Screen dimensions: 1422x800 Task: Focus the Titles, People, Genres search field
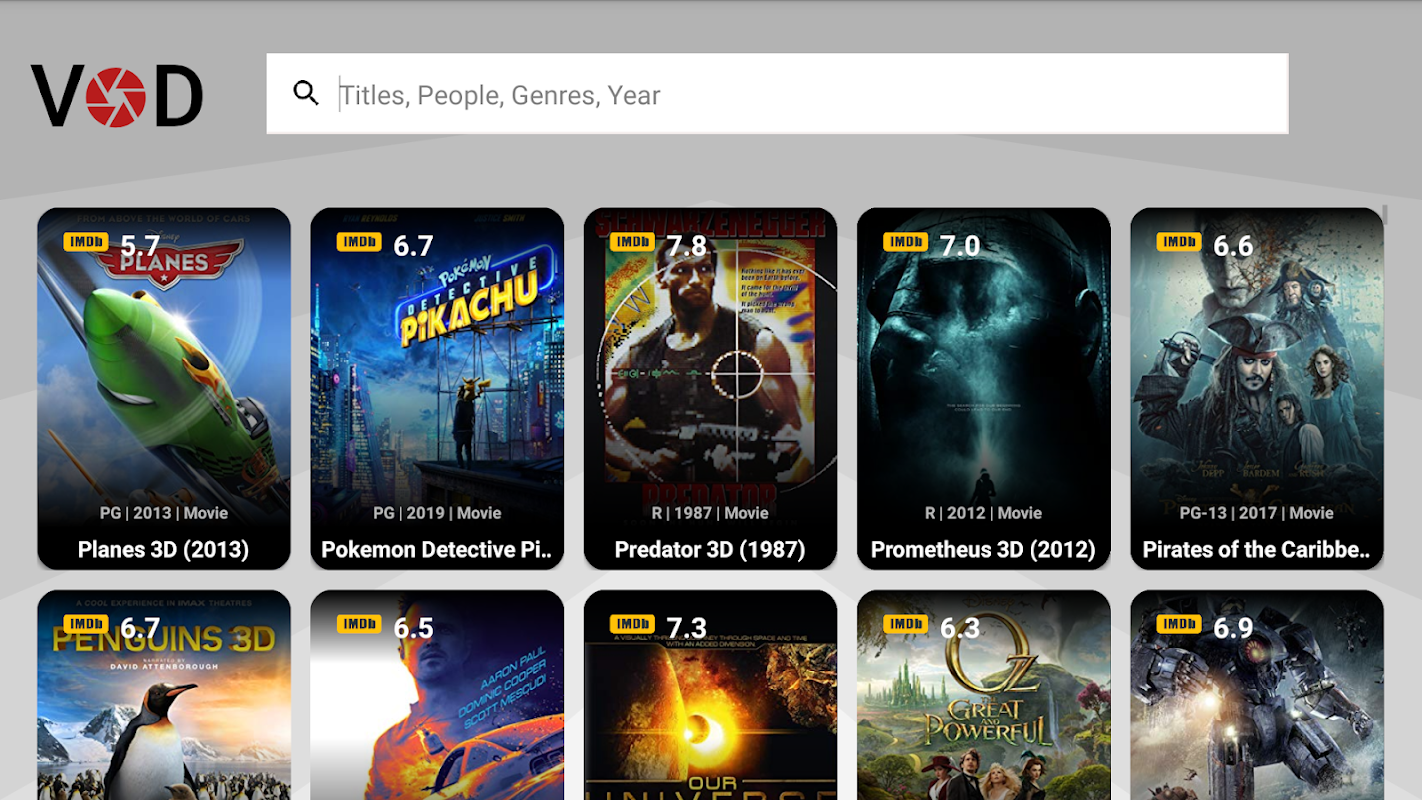point(777,93)
